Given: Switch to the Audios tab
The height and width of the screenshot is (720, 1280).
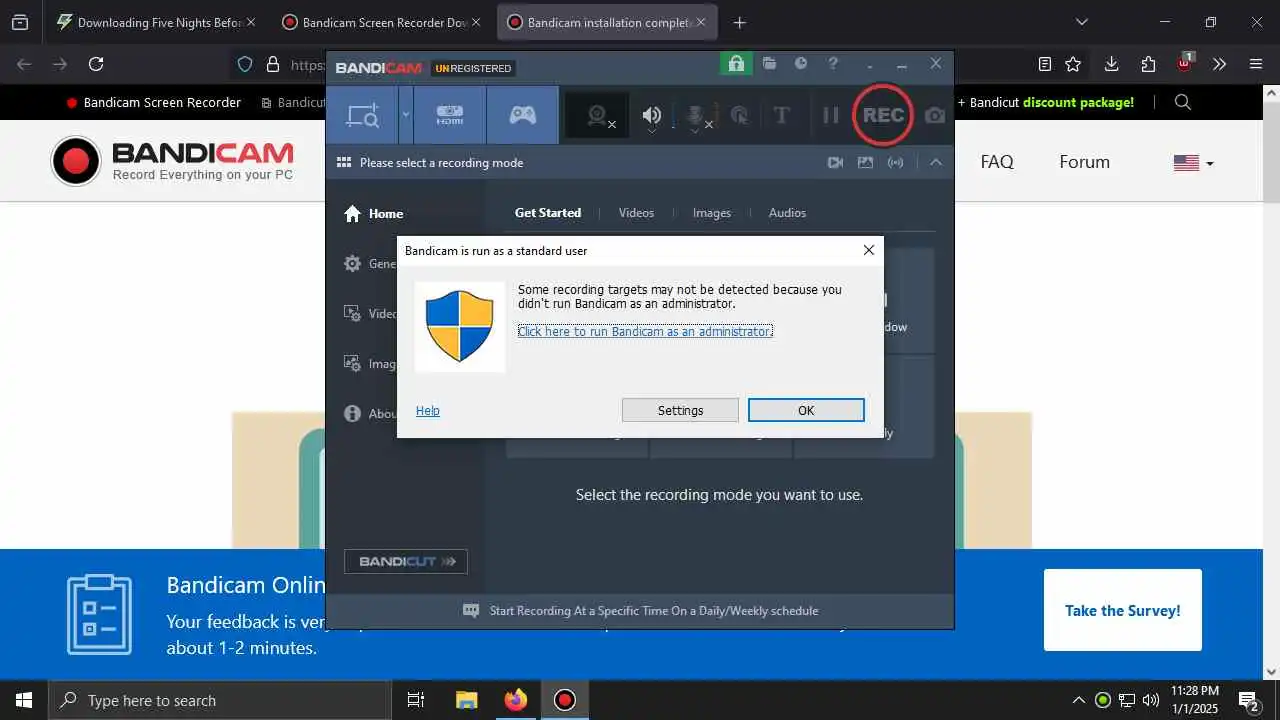Looking at the screenshot, I should (787, 213).
